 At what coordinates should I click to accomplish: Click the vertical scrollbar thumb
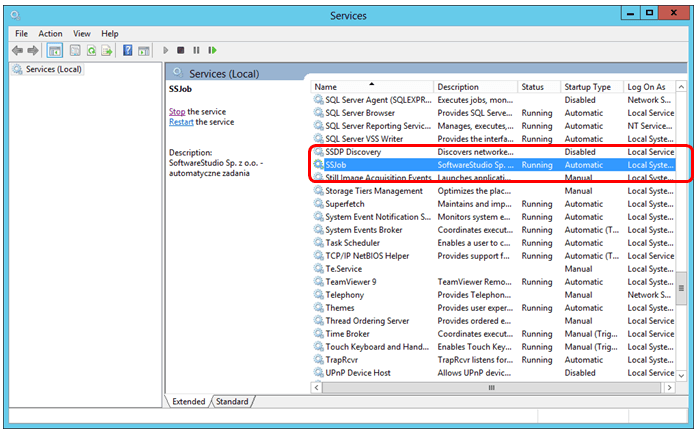681,288
